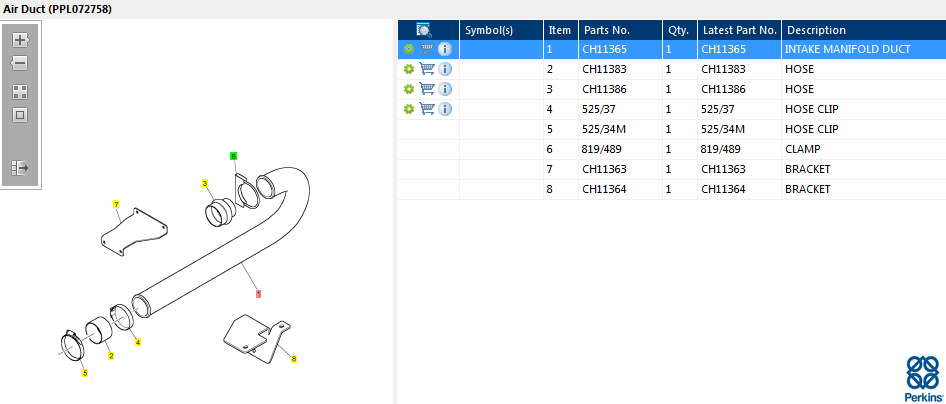Show info for CH11365 intake manifold duct
946x404 pixels.
click(445, 49)
